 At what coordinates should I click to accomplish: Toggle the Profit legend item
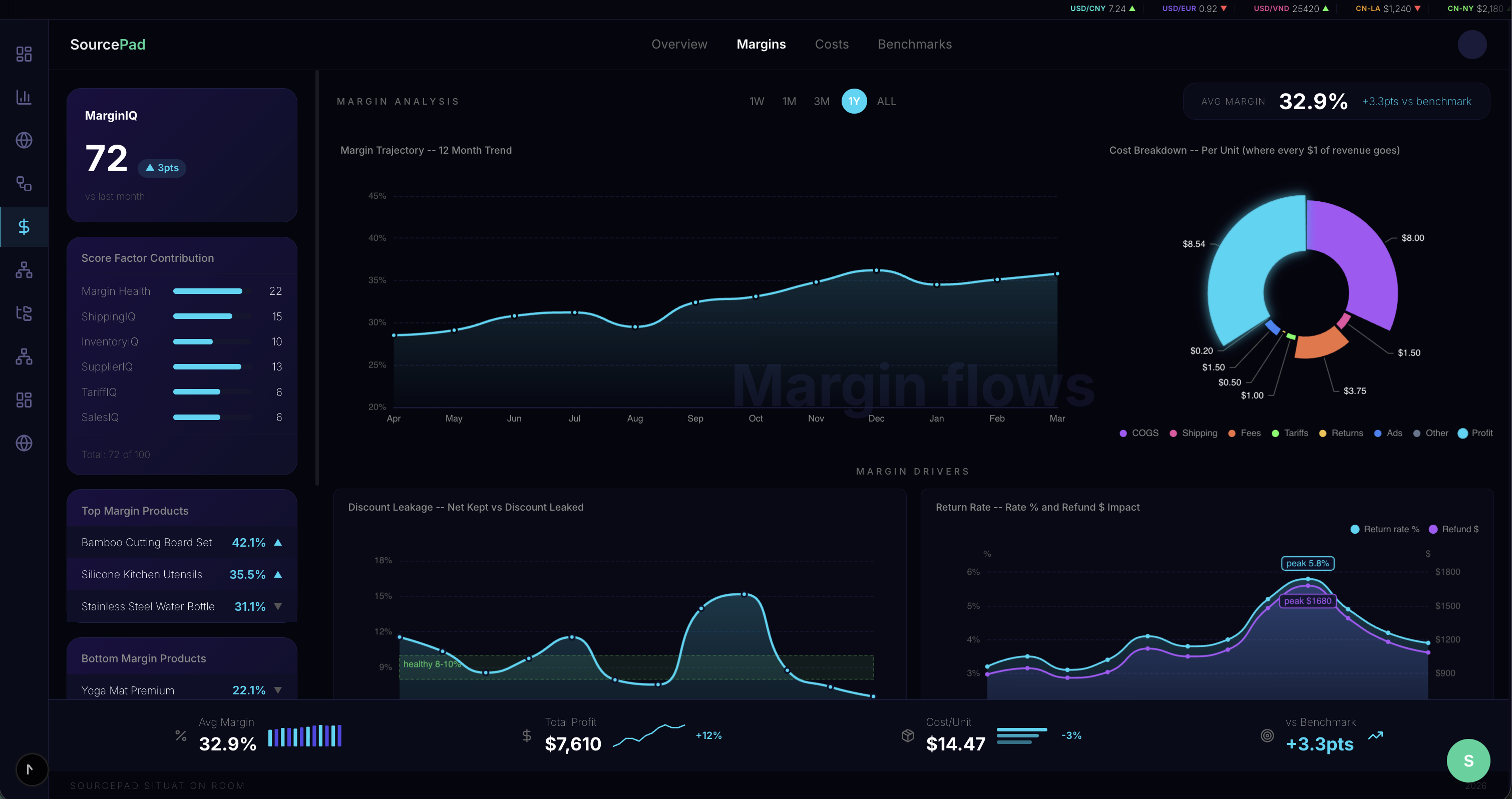(x=1475, y=433)
